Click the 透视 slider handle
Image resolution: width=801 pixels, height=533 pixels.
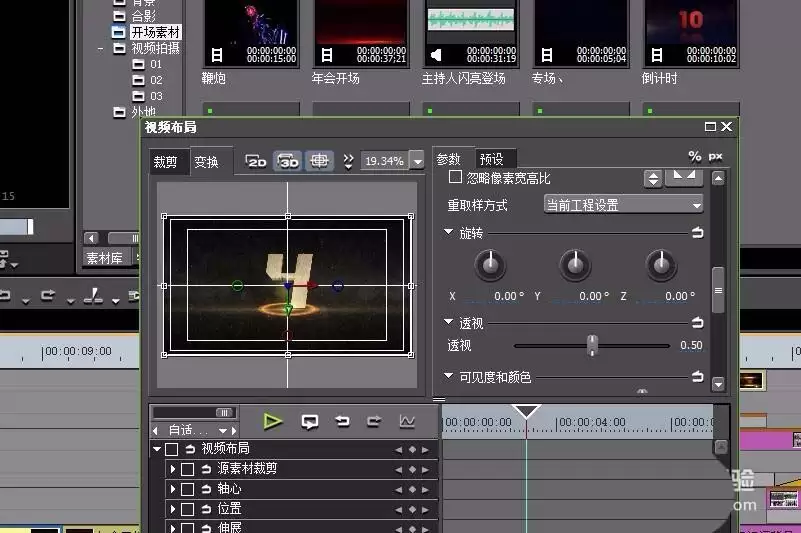(592, 345)
